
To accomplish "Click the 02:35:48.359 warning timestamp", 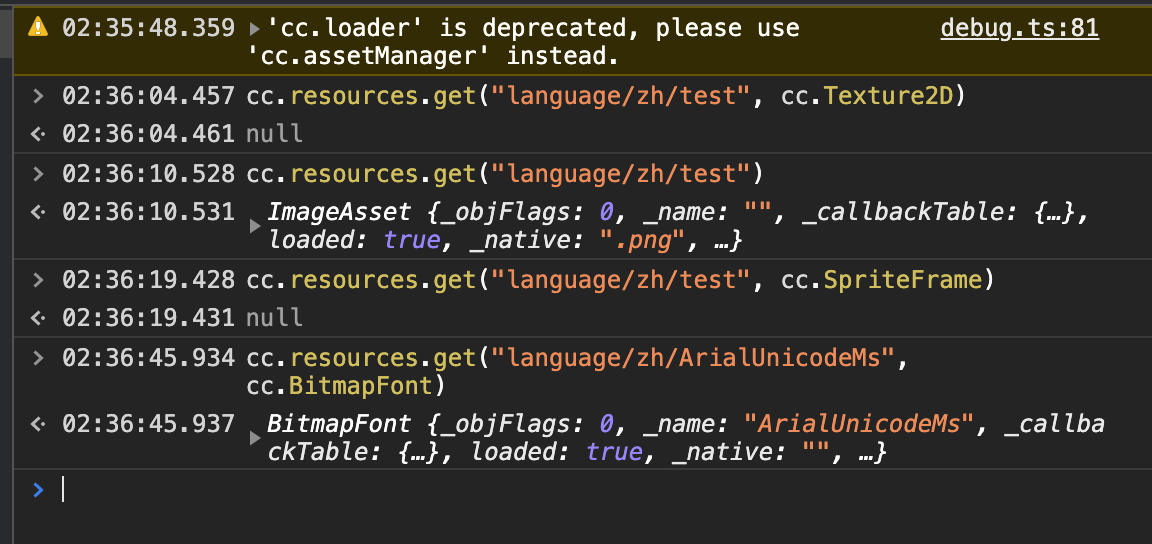I will tap(149, 28).
